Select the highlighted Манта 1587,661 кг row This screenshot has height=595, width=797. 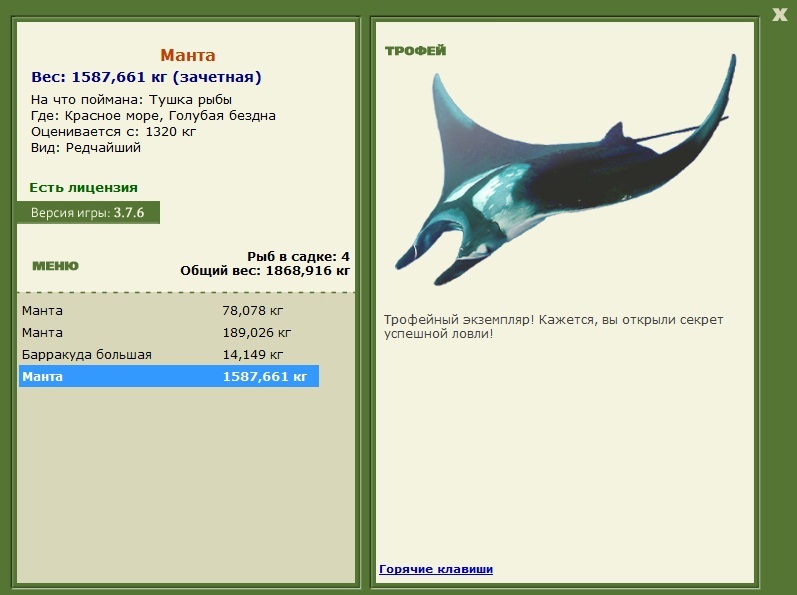point(169,377)
